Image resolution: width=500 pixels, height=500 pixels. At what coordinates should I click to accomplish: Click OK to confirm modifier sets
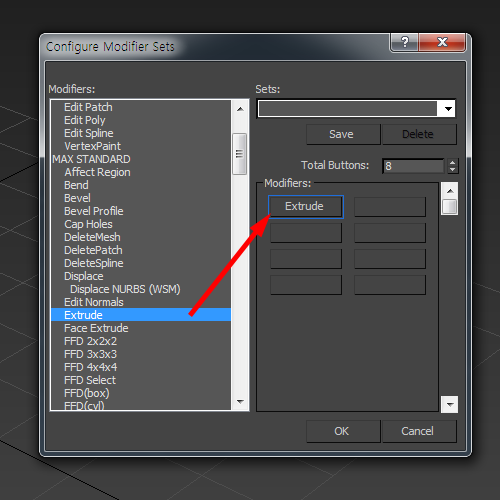click(x=343, y=431)
